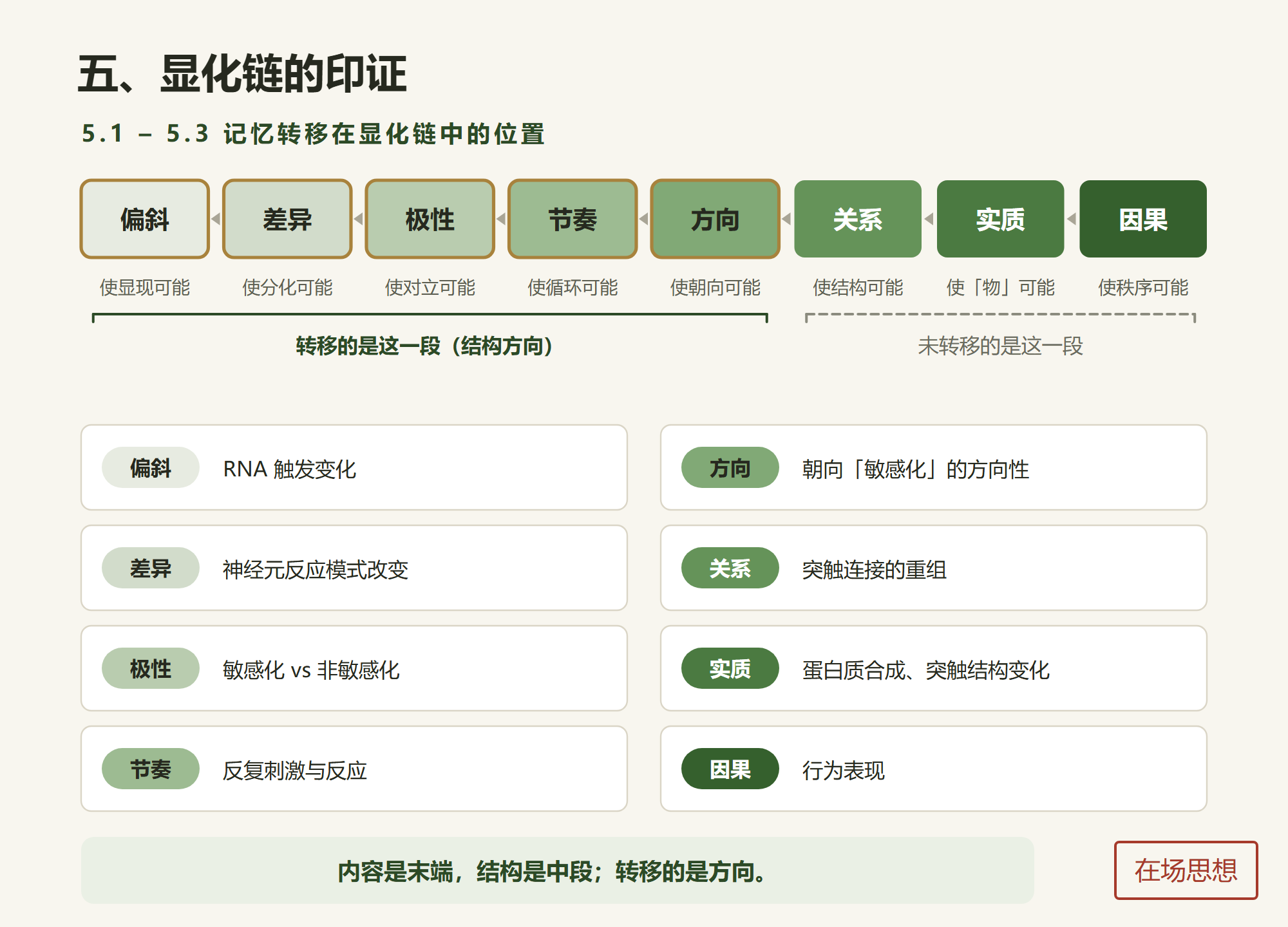Select the 差异 box in the chain diagram

pos(287,219)
